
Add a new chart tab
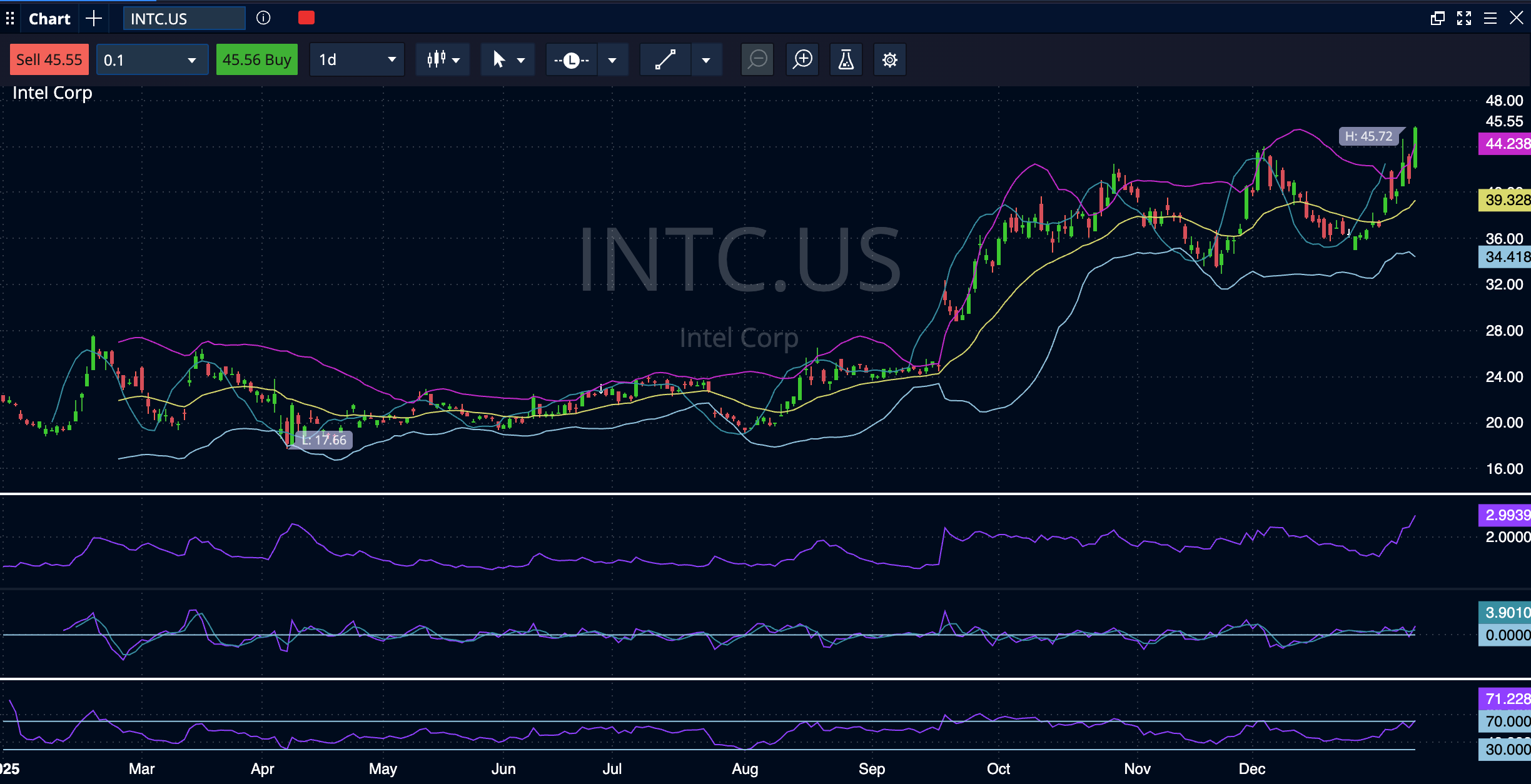(x=94, y=18)
